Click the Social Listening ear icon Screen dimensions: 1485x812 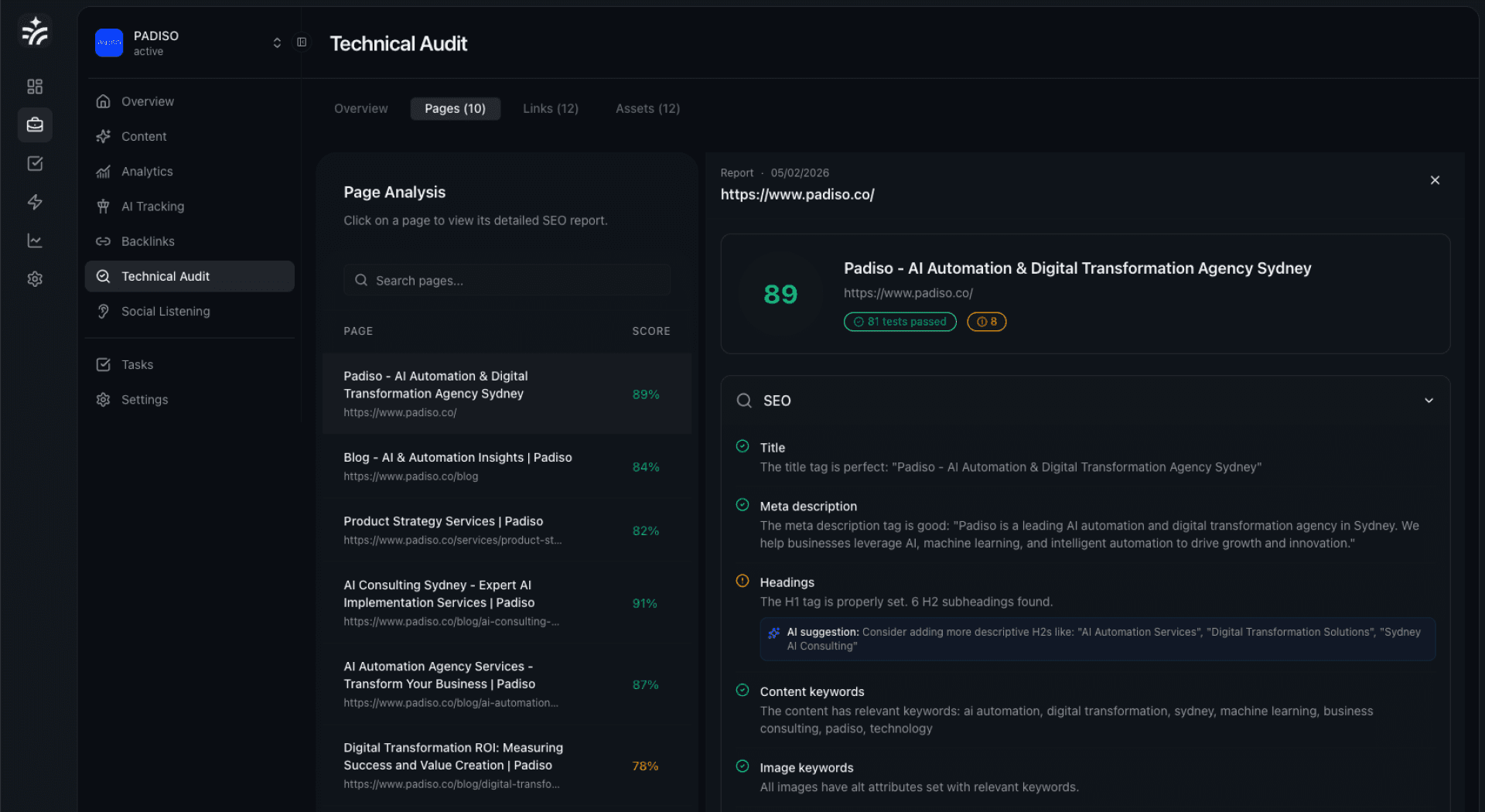point(103,311)
